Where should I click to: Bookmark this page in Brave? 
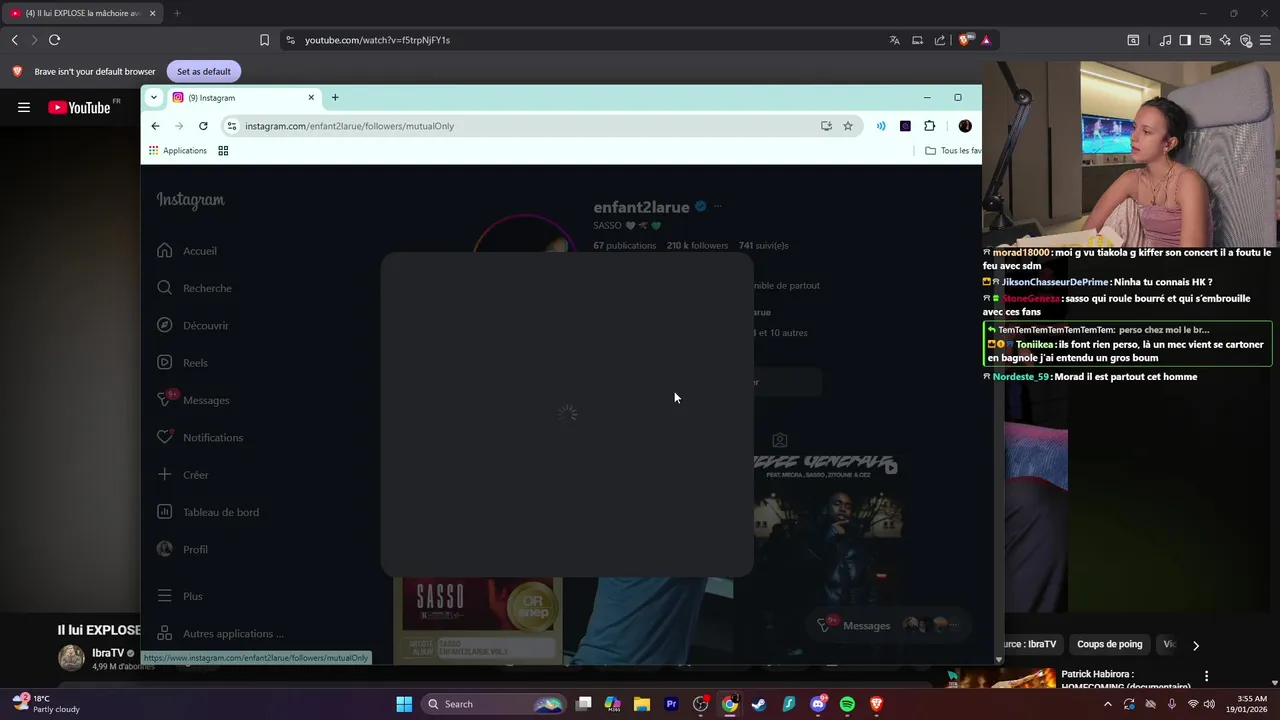pyautogui.click(x=264, y=40)
